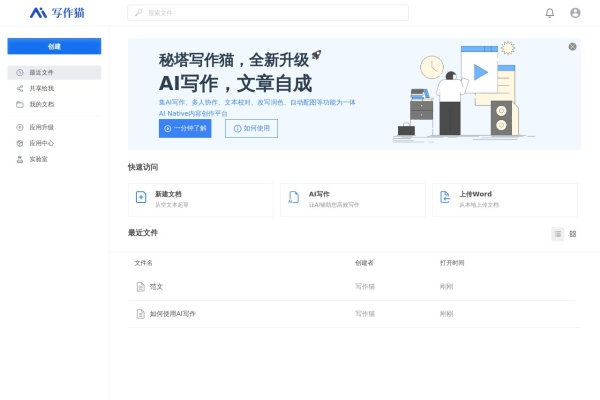600x400 pixels.
Task: Switch recent files to grid view
Action: coord(573,234)
